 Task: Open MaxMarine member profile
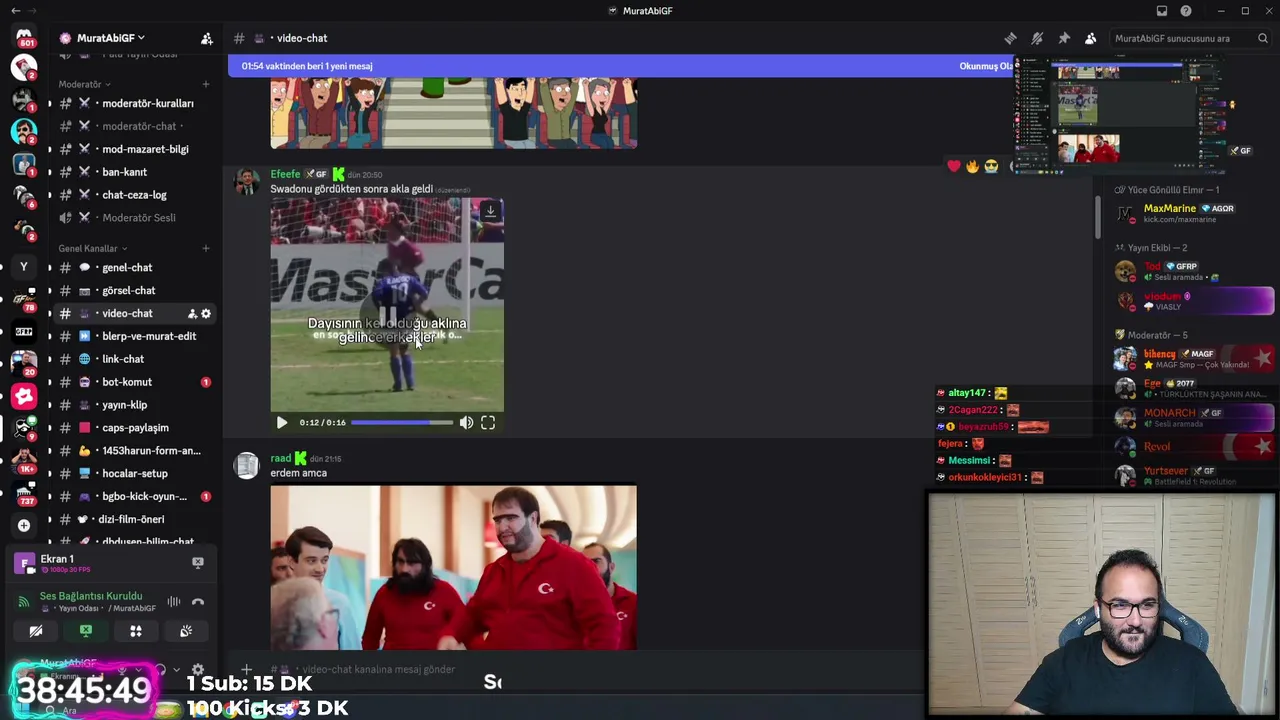point(1195,213)
